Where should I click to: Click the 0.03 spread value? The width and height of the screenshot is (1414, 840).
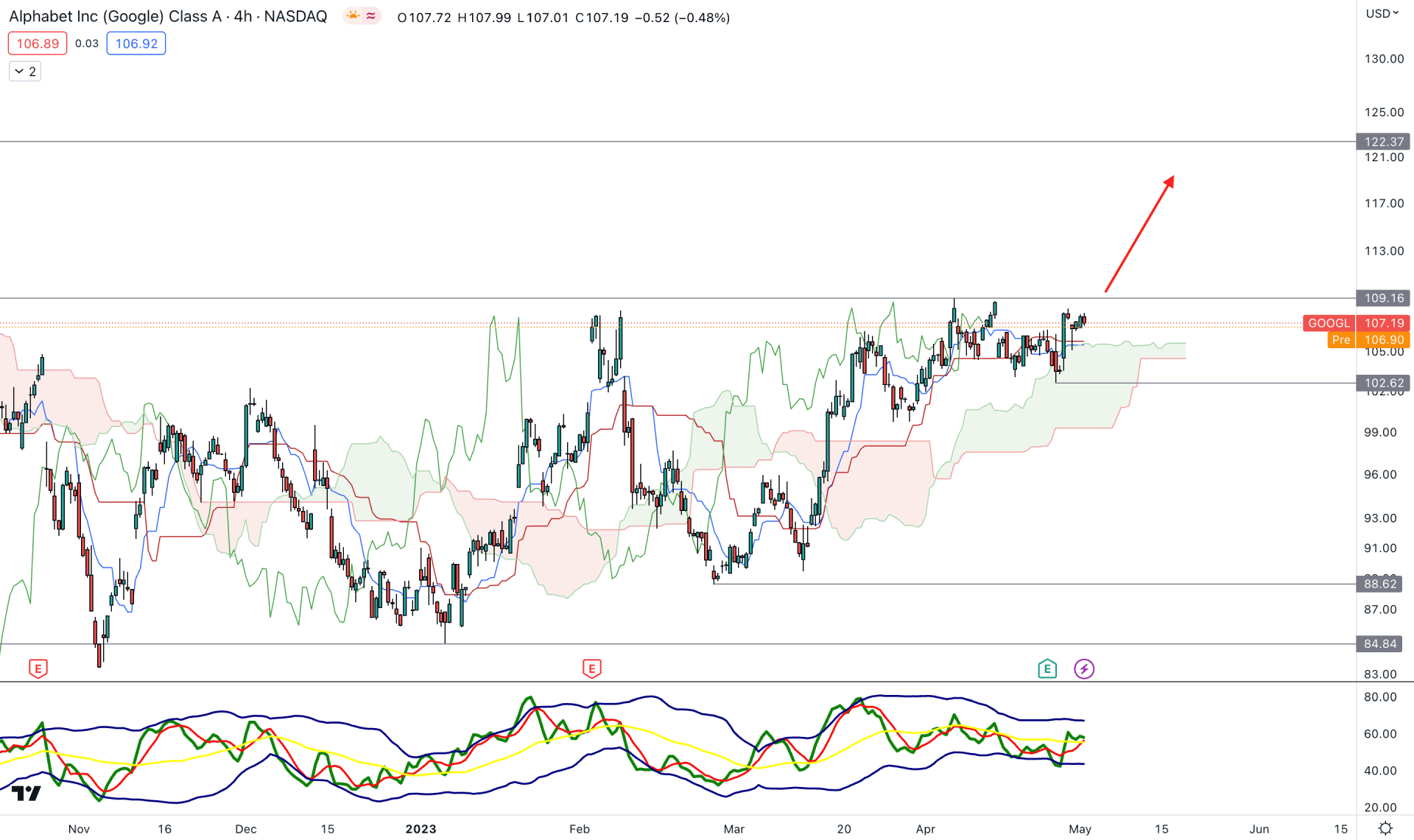pyautogui.click(x=87, y=43)
